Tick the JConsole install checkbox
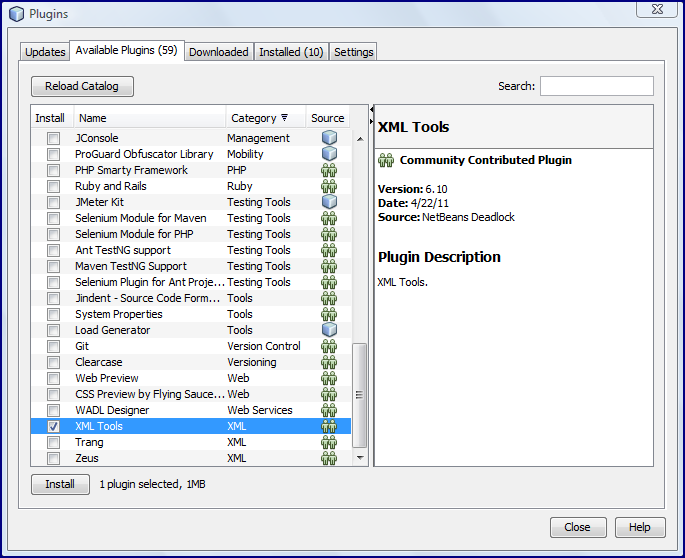Screen dimensions: 685x558 click(53, 139)
